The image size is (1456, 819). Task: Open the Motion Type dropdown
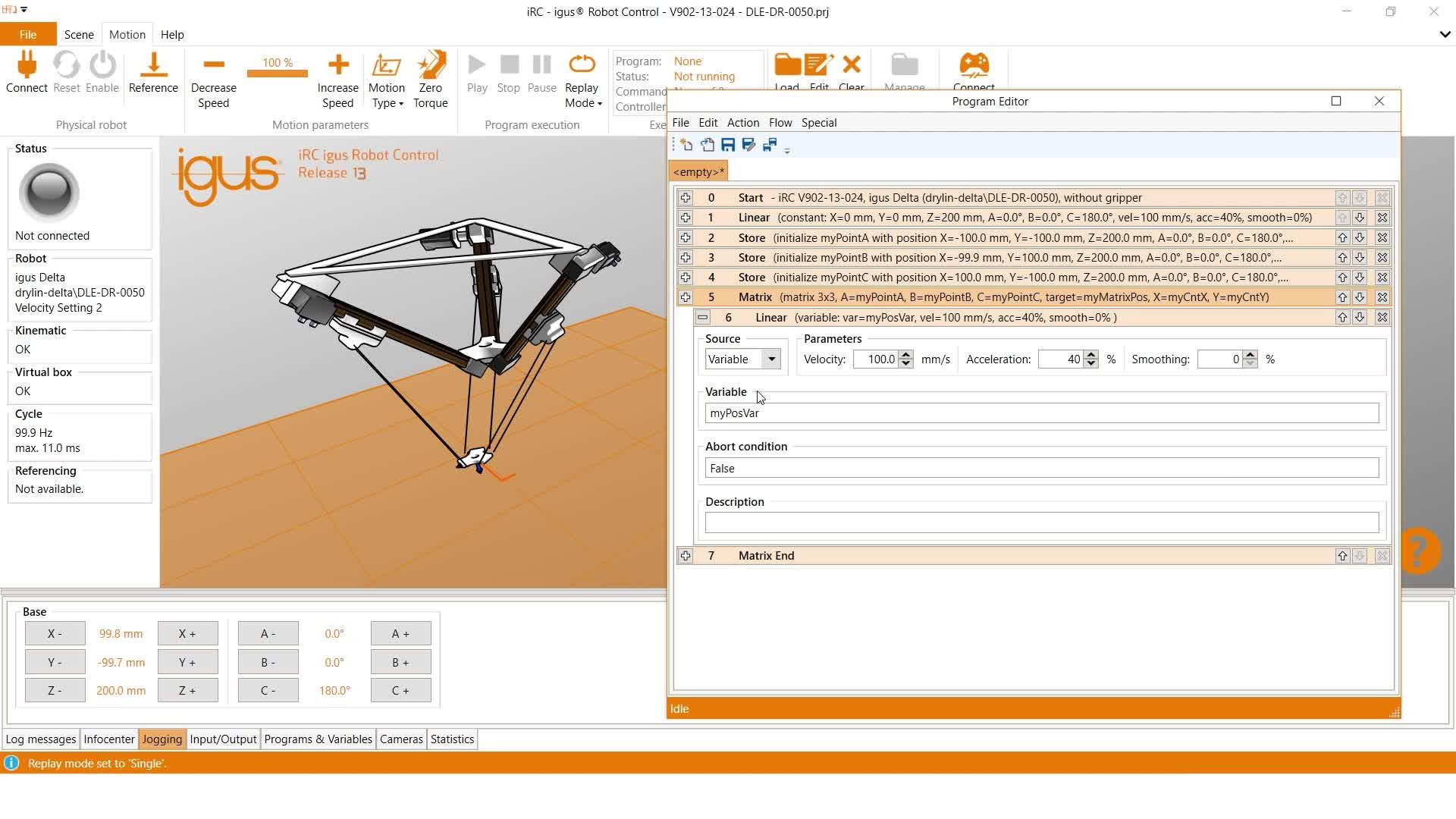pos(387,80)
